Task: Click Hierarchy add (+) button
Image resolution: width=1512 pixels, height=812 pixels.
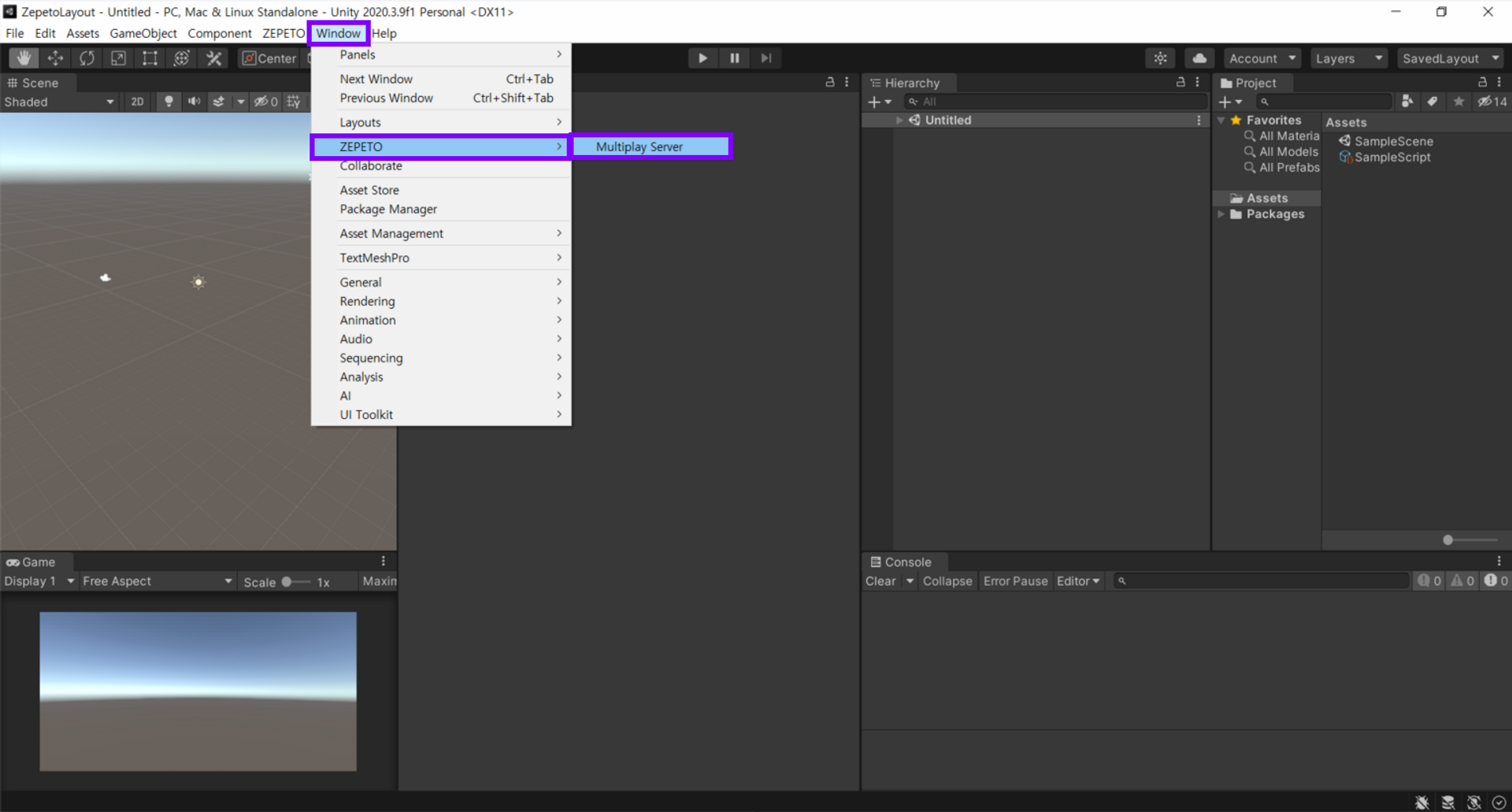Action: tap(879, 102)
